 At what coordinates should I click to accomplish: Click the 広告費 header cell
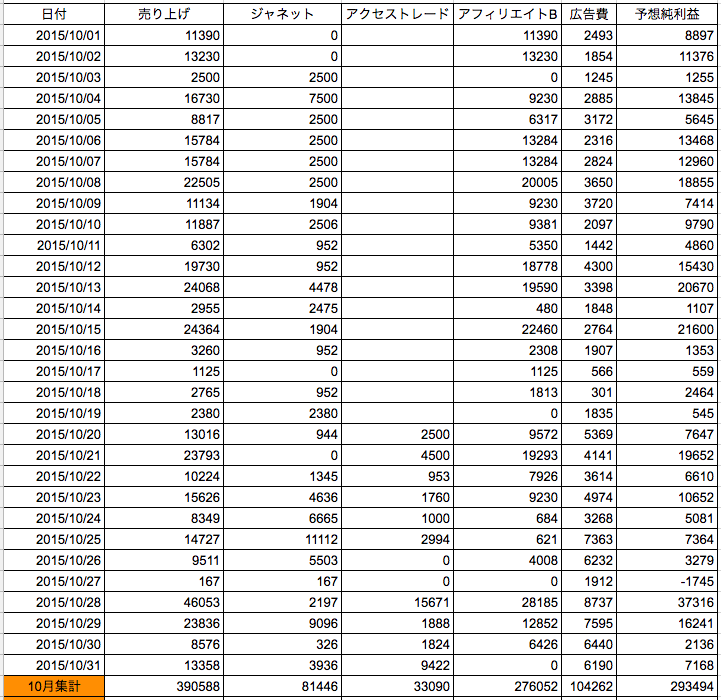589,14
